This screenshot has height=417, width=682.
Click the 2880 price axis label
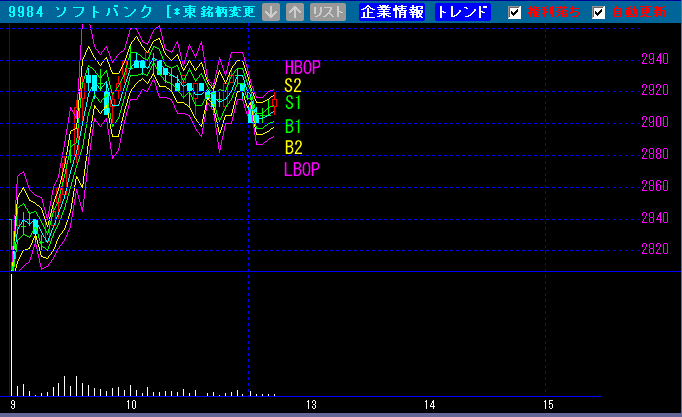(x=655, y=154)
